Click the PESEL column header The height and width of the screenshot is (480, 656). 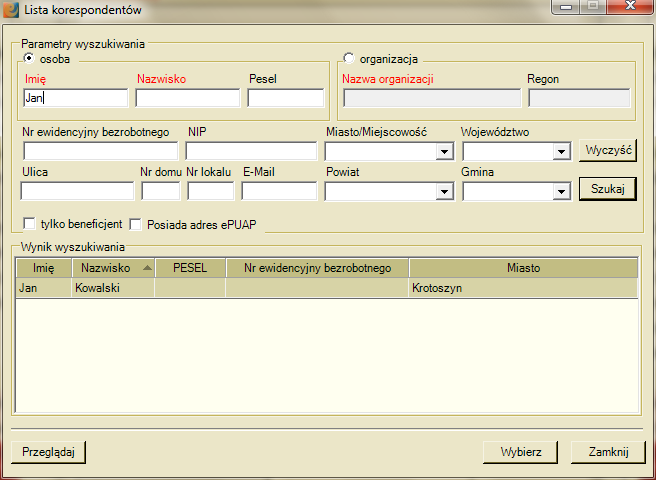(190, 268)
